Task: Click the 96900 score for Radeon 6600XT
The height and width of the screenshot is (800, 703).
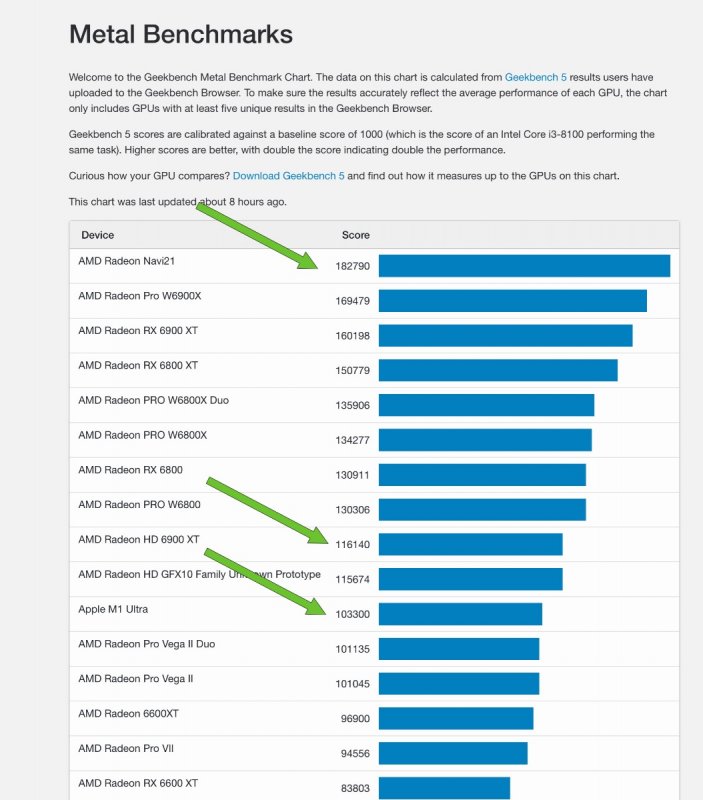Action: pos(355,719)
